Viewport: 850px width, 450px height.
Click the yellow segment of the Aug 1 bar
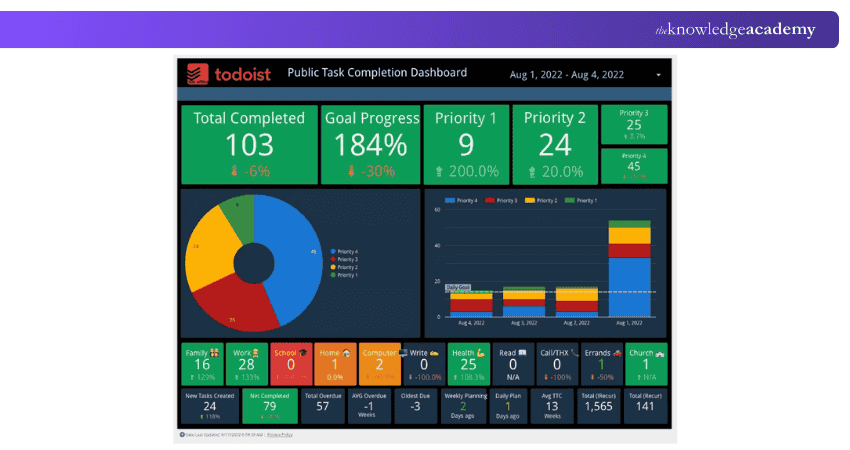pos(629,236)
